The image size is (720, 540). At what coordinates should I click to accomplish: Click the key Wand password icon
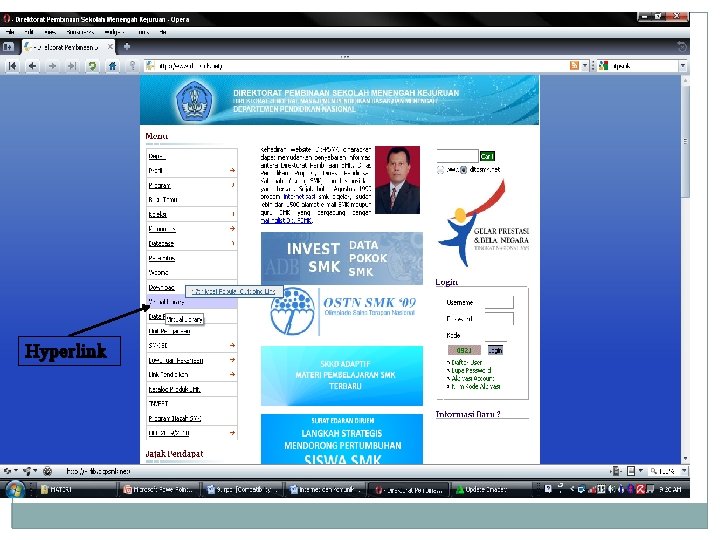tap(132, 66)
